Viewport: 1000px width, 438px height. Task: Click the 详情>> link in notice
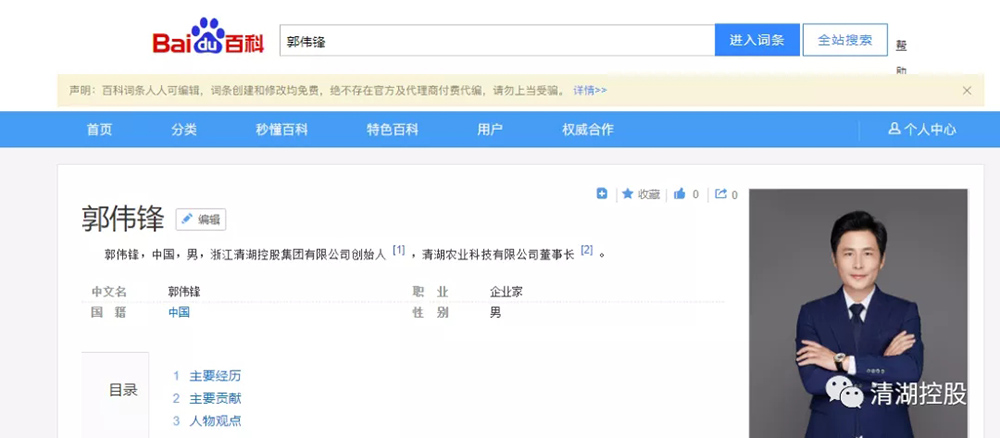coord(589,90)
